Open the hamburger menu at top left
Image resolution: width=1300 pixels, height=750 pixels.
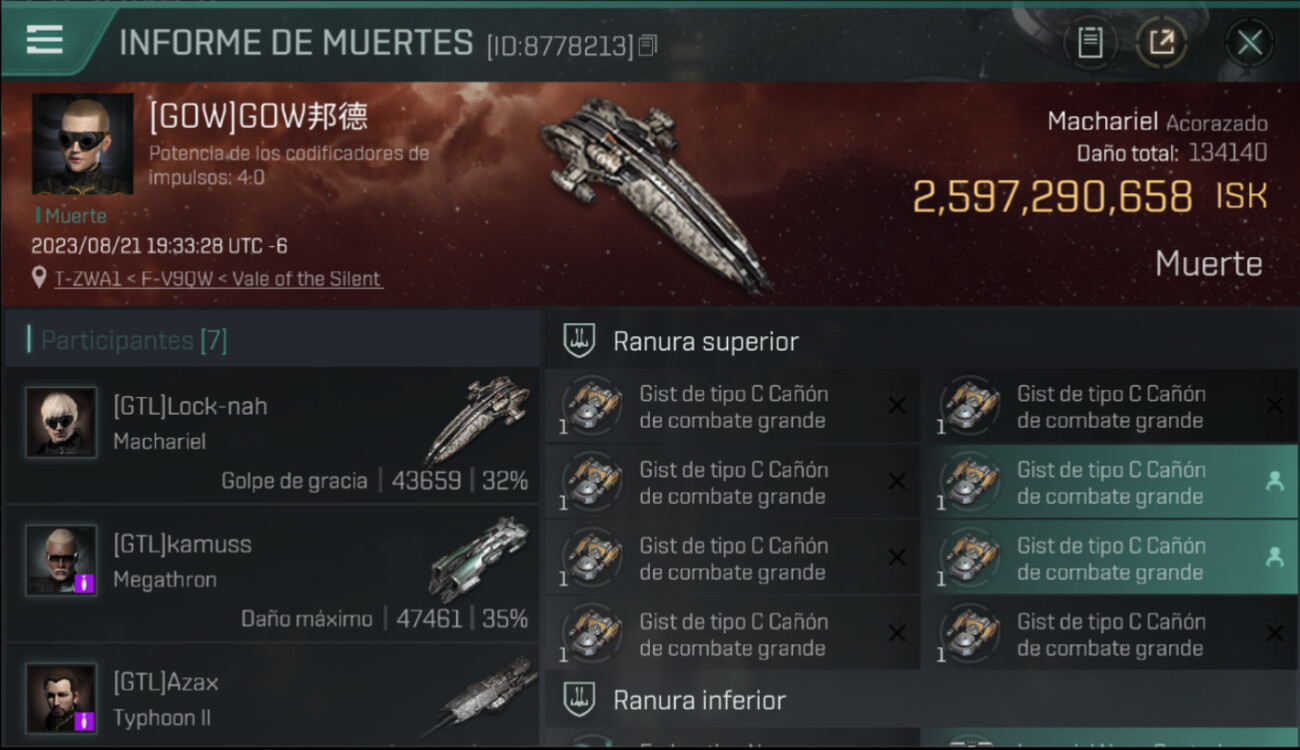tap(45, 40)
